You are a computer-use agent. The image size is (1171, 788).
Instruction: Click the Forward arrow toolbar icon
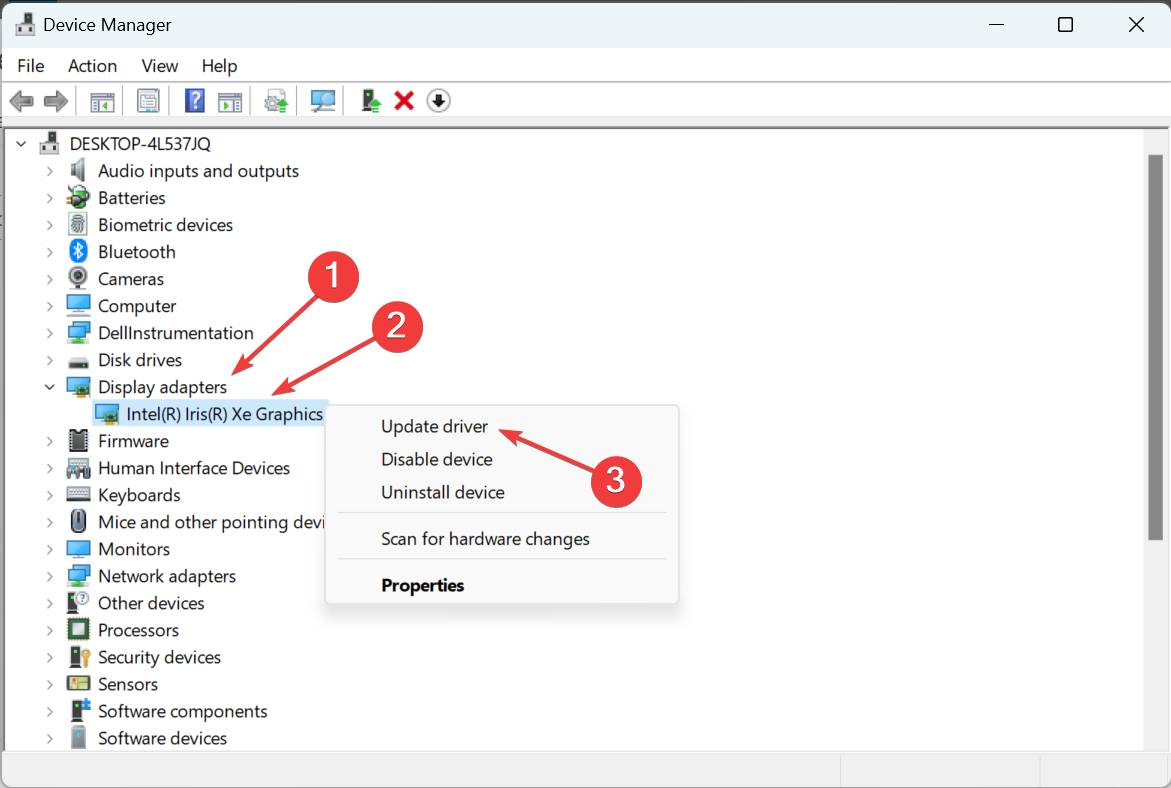pyautogui.click(x=56, y=101)
